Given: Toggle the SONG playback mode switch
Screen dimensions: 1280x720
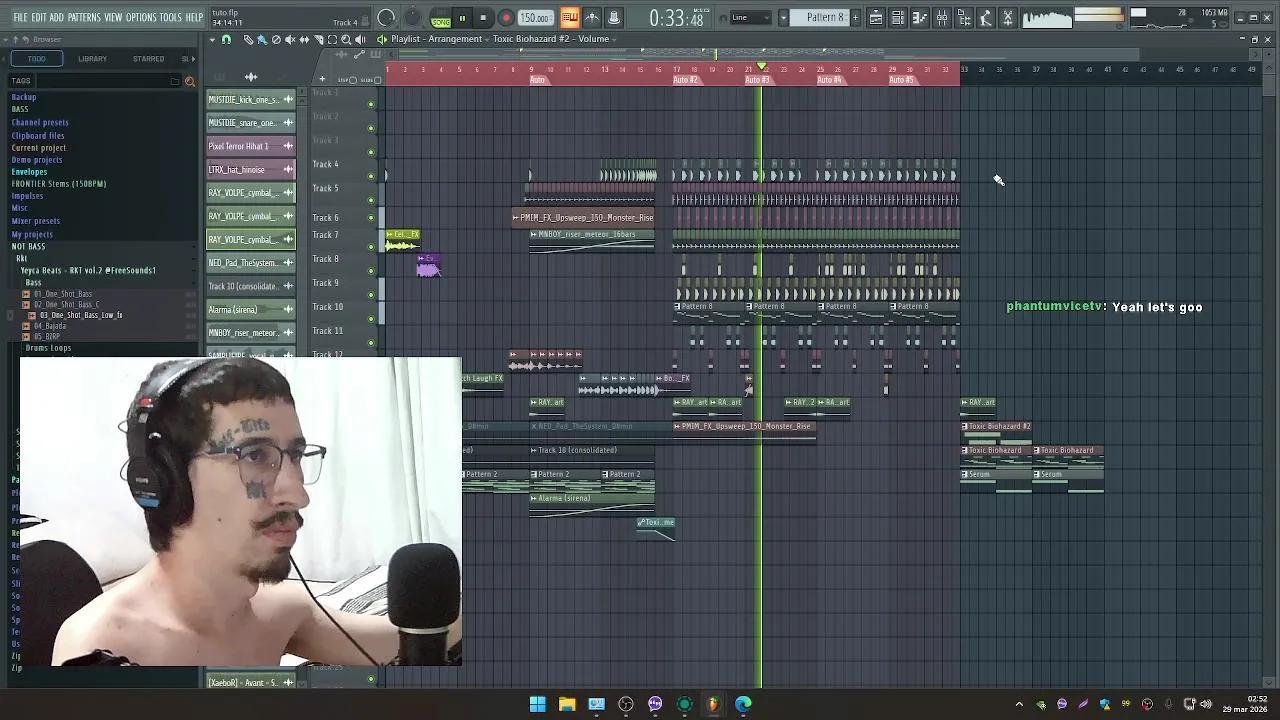Looking at the screenshot, I should coord(441,18).
